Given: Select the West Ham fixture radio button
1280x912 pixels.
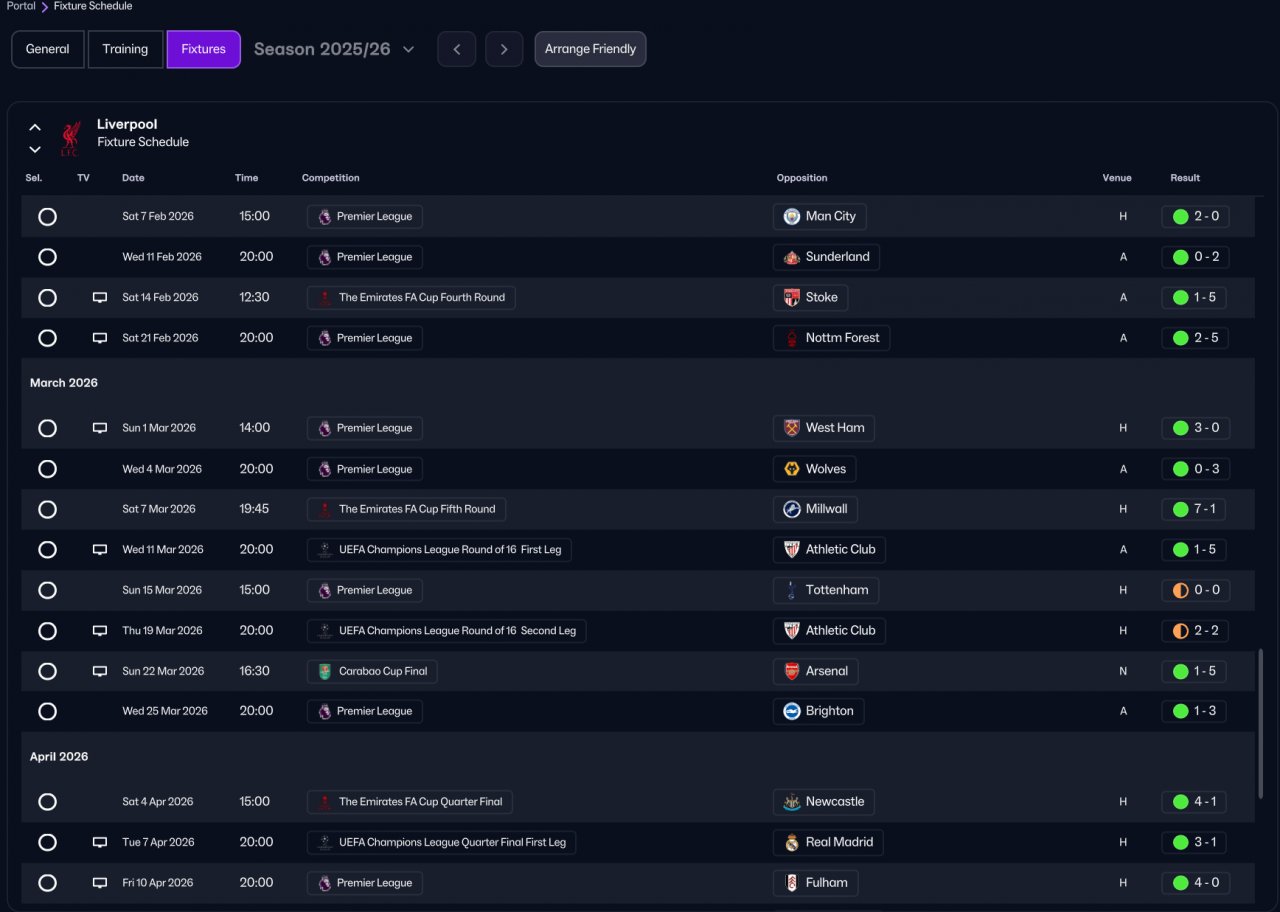Looking at the screenshot, I should pos(47,428).
